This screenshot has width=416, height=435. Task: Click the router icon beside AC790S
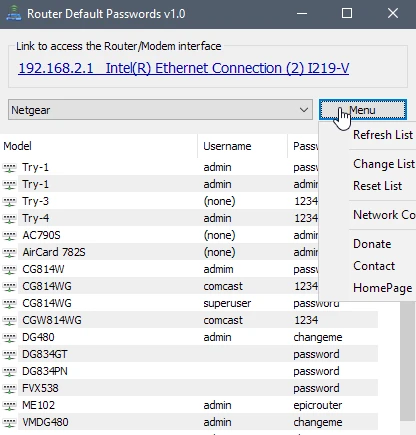point(9,235)
